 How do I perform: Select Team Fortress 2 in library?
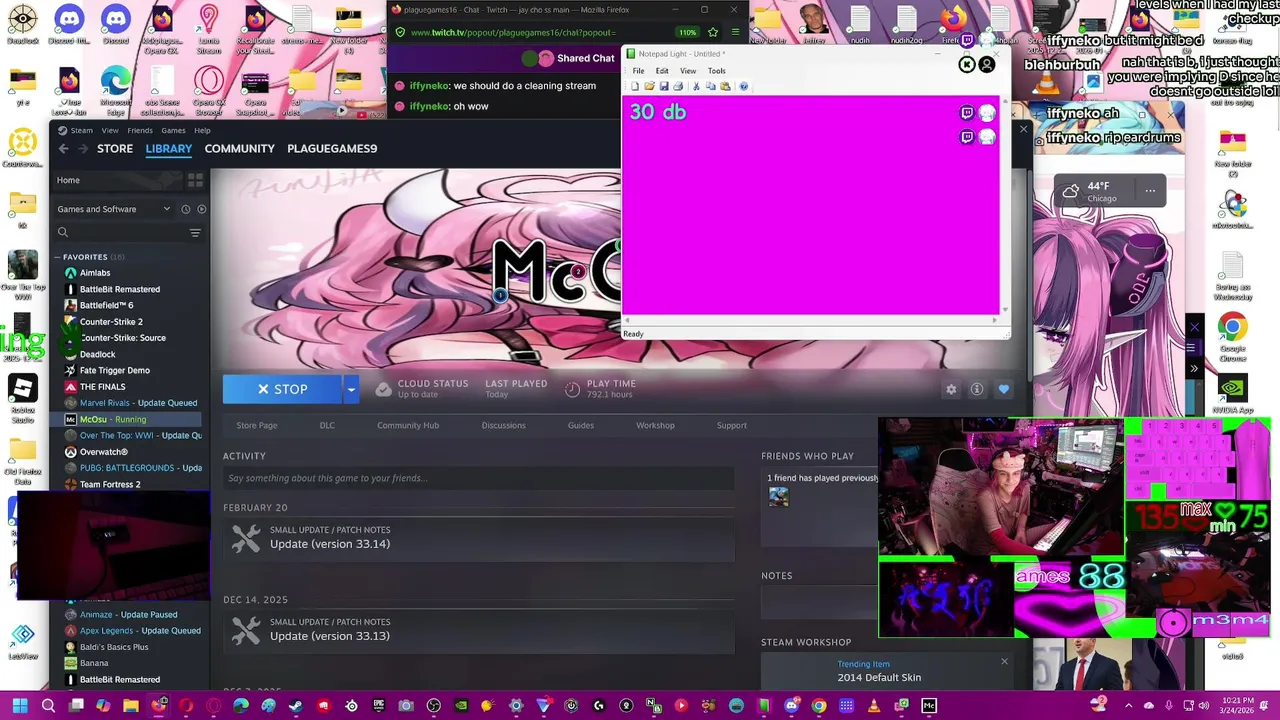coord(110,484)
